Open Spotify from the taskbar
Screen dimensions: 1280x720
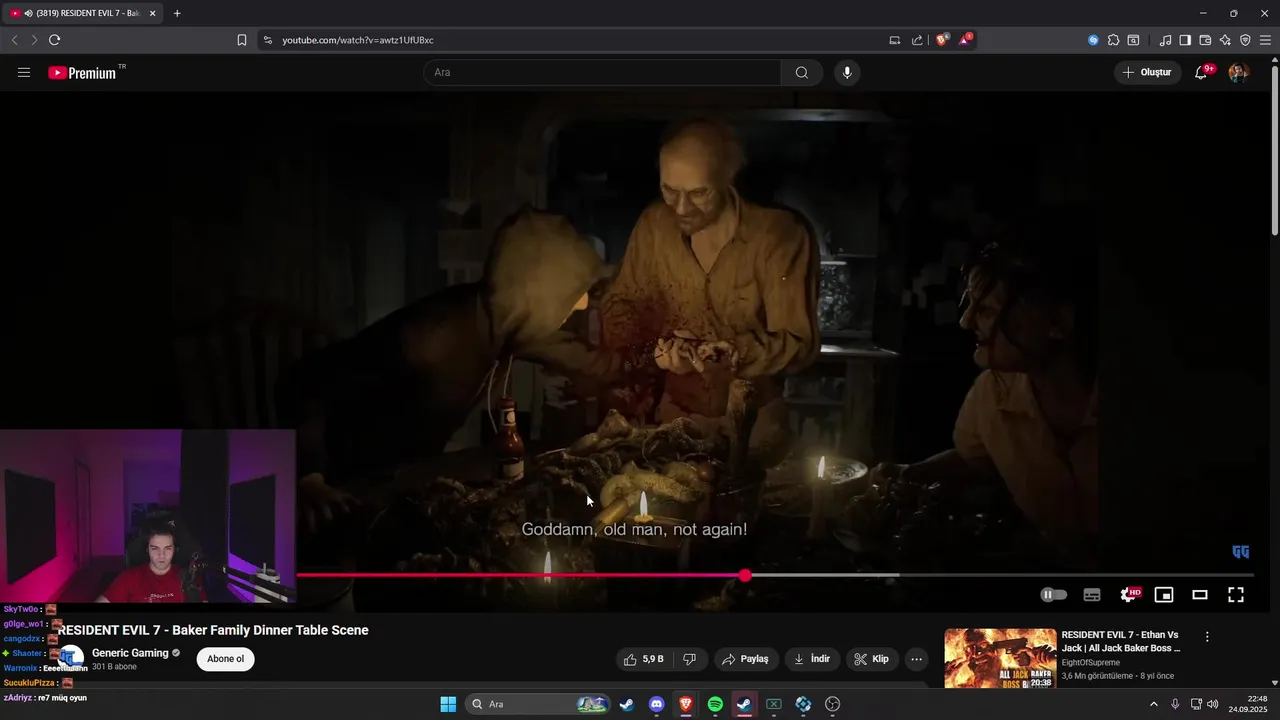point(715,704)
